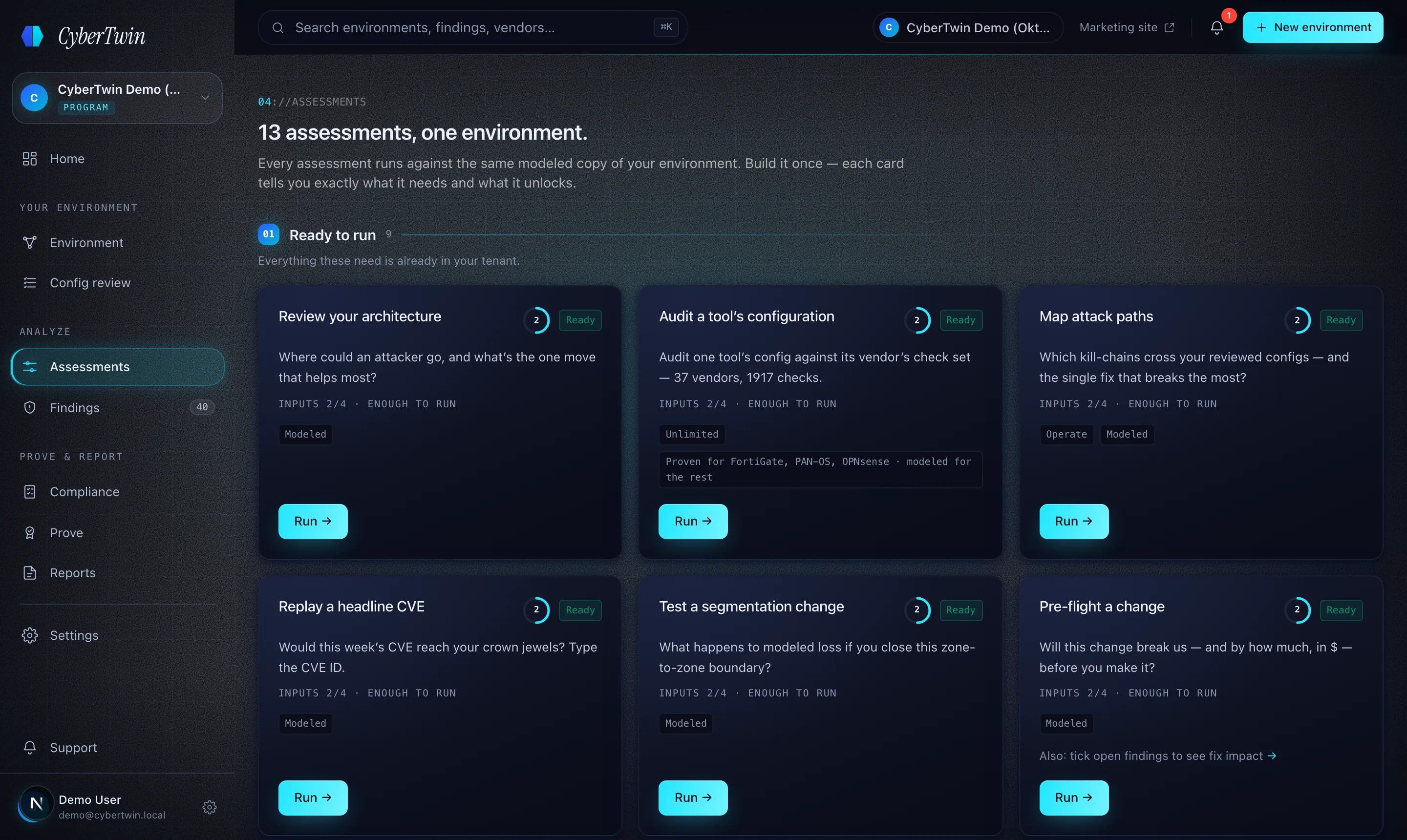Image resolution: width=1407 pixels, height=840 pixels.
Task: Open the Findings shield icon
Action: pyautogui.click(x=29, y=408)
